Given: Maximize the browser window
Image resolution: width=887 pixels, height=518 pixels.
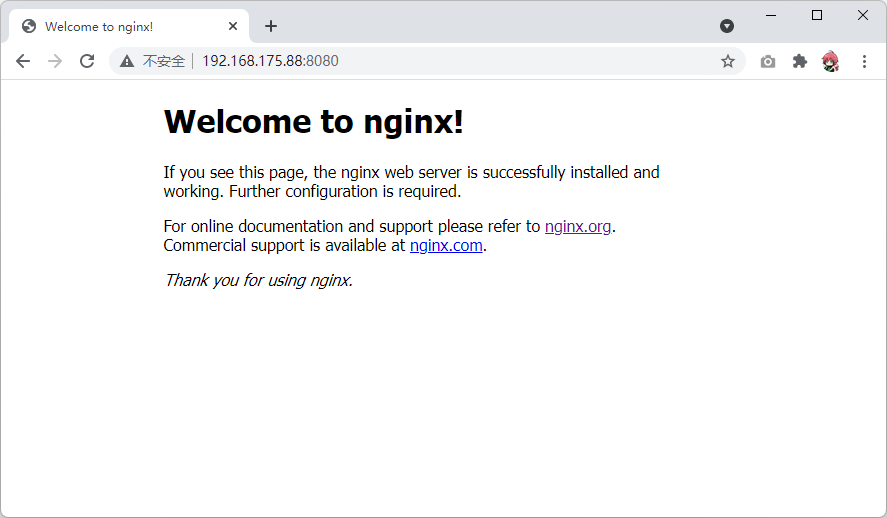Looking at the screenshot, I should [817, 15].
